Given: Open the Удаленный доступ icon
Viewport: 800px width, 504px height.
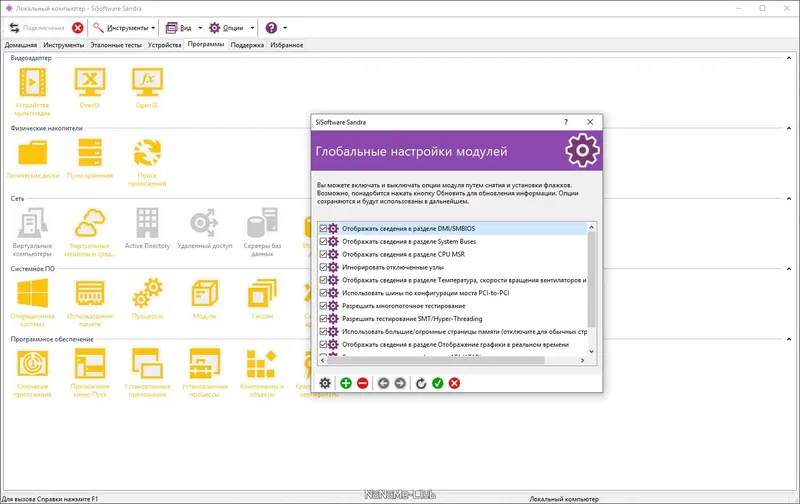Looking at the screenshot, I should [205, 223].
